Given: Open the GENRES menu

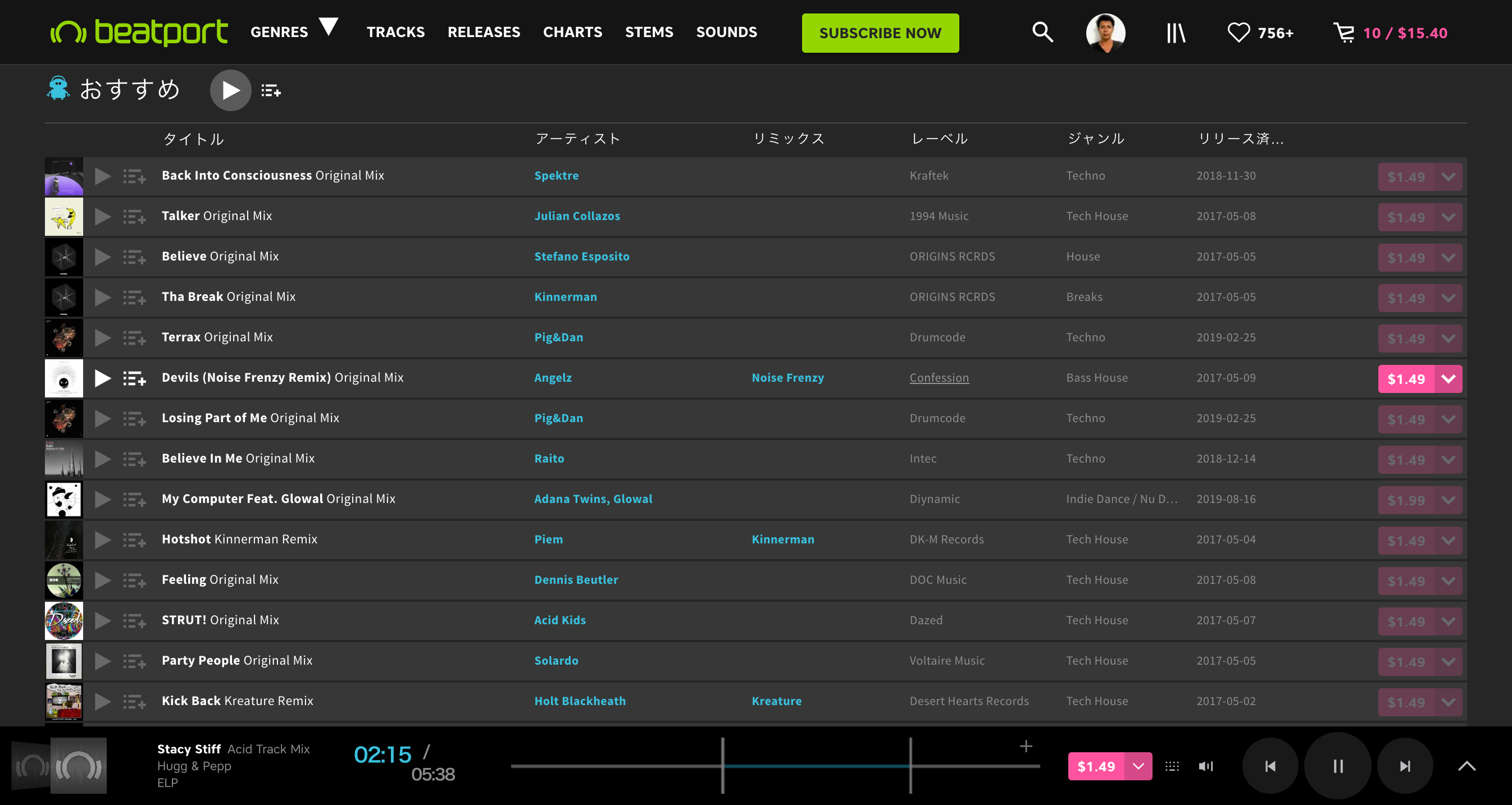Looking at the screenshot, I should pyautogui.click(x=279, y=32).
